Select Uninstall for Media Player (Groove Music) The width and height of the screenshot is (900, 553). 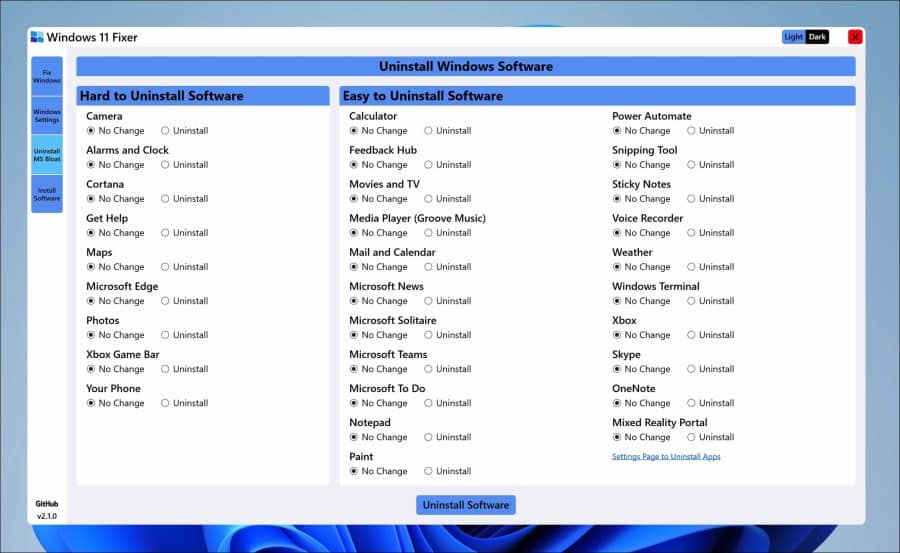point(448,233)
